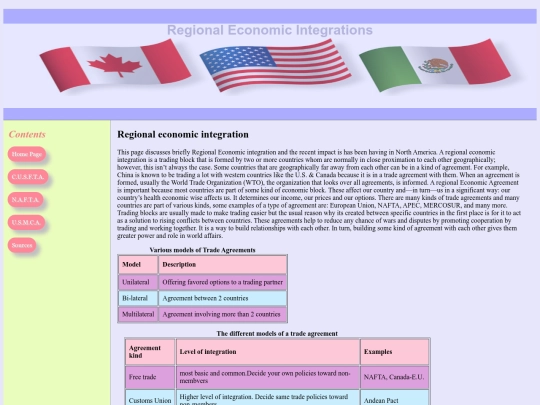Go to the C.U.S.F.T.A. page
This screenshot has width=540, height=405.
(28, 177)
